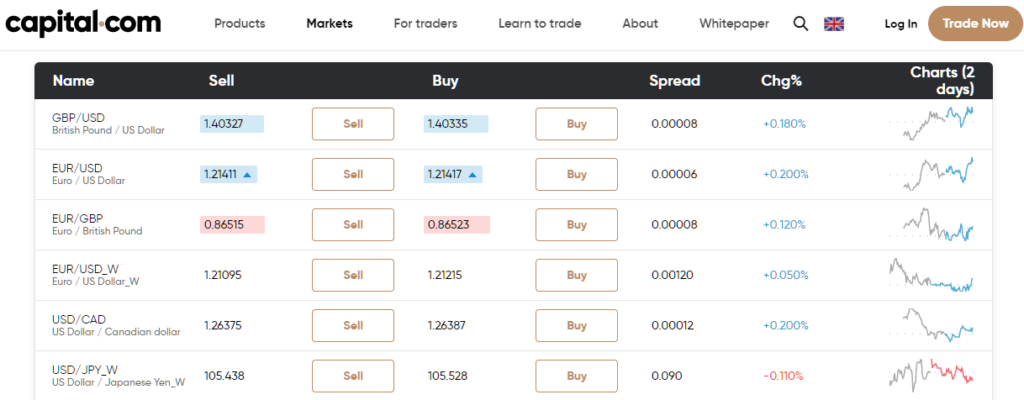Click the EUR/USD buy price up arrow

pos(472,175)
